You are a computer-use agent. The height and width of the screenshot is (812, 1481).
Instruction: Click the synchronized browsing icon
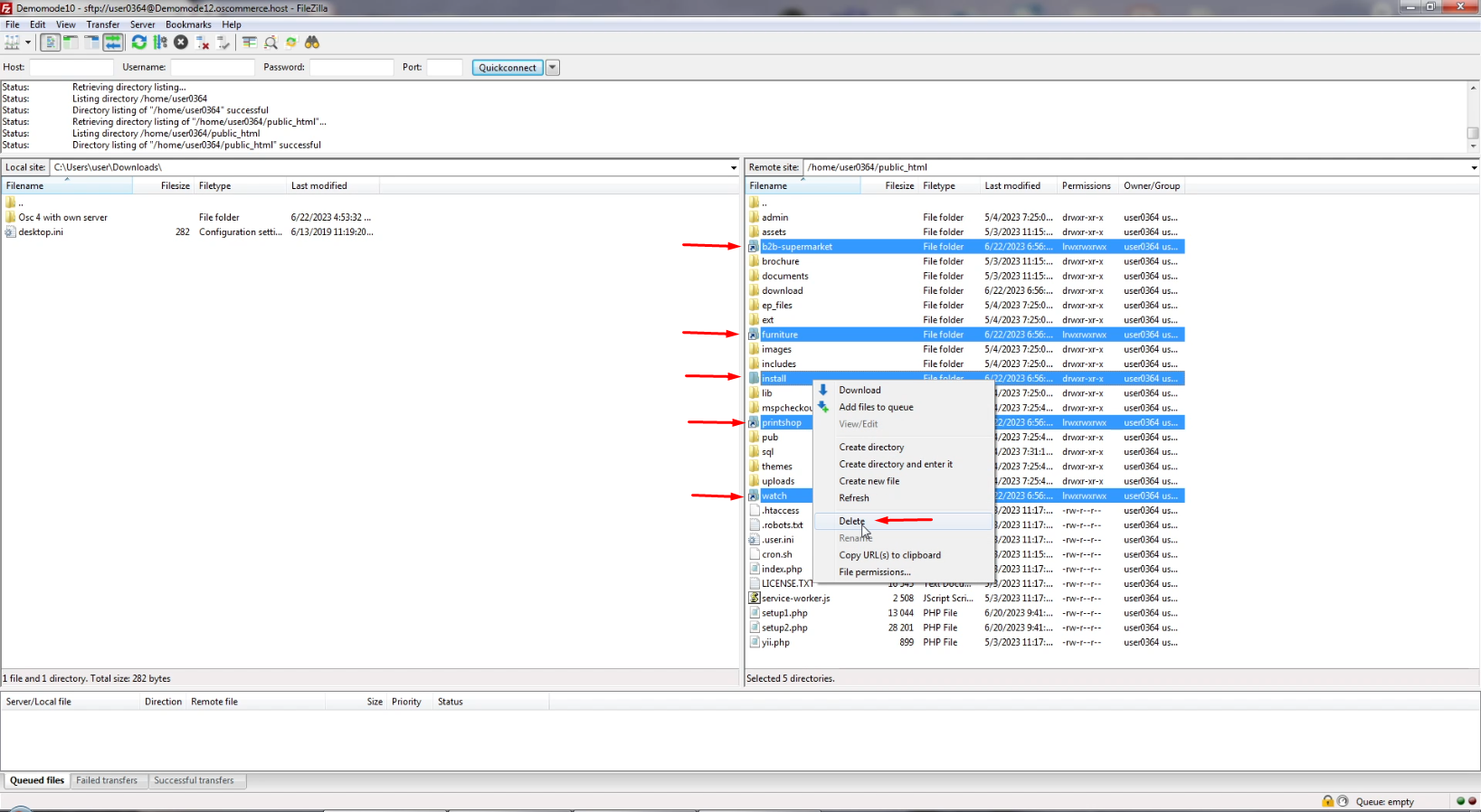(x=290, y=42)
